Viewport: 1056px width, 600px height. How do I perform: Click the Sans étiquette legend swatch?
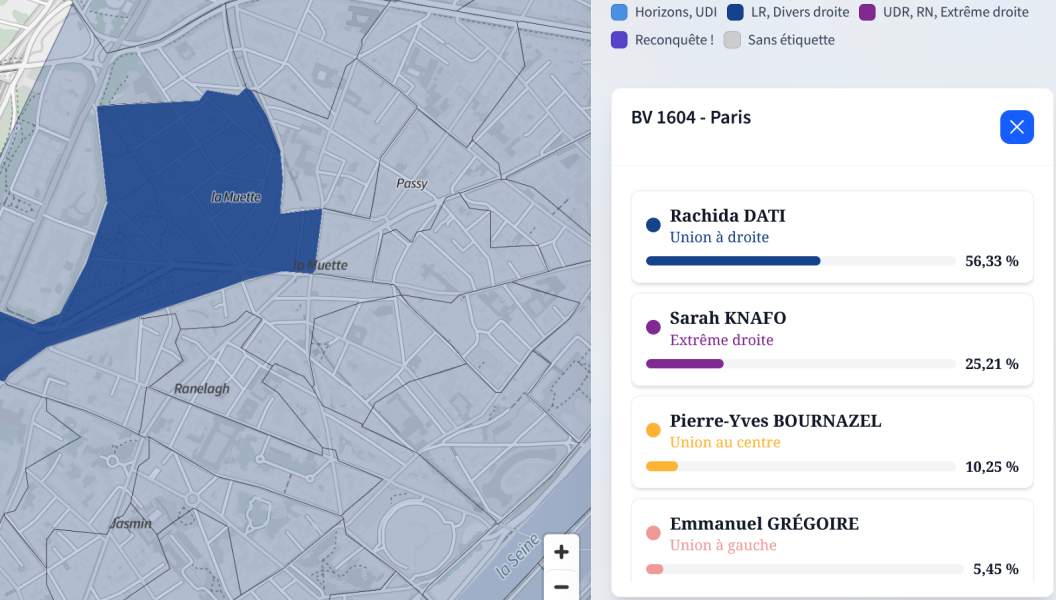(732, 40)
